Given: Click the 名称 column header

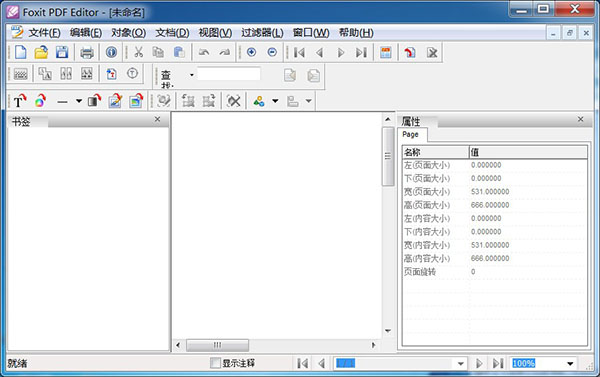Looking at the screenshot, I should [435, 152].
